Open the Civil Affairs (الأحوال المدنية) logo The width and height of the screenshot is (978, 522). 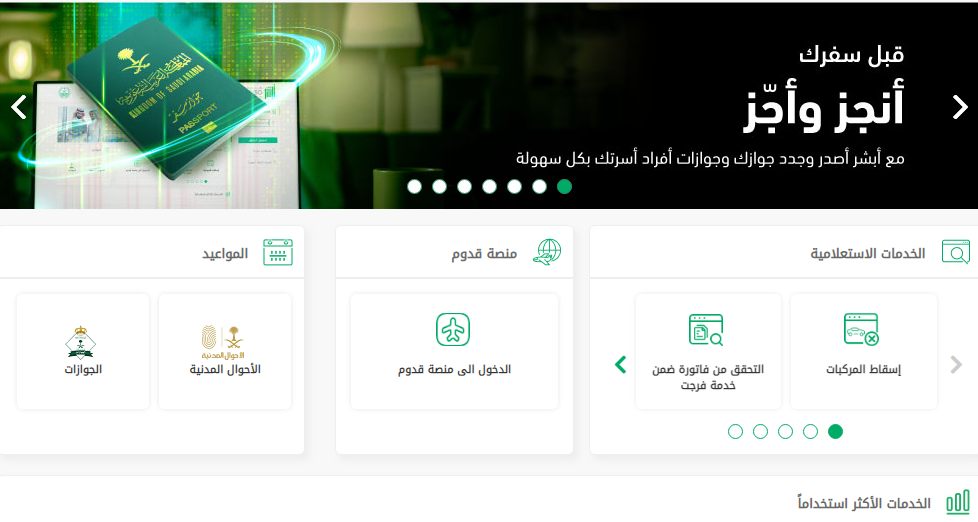pos(223,342)
